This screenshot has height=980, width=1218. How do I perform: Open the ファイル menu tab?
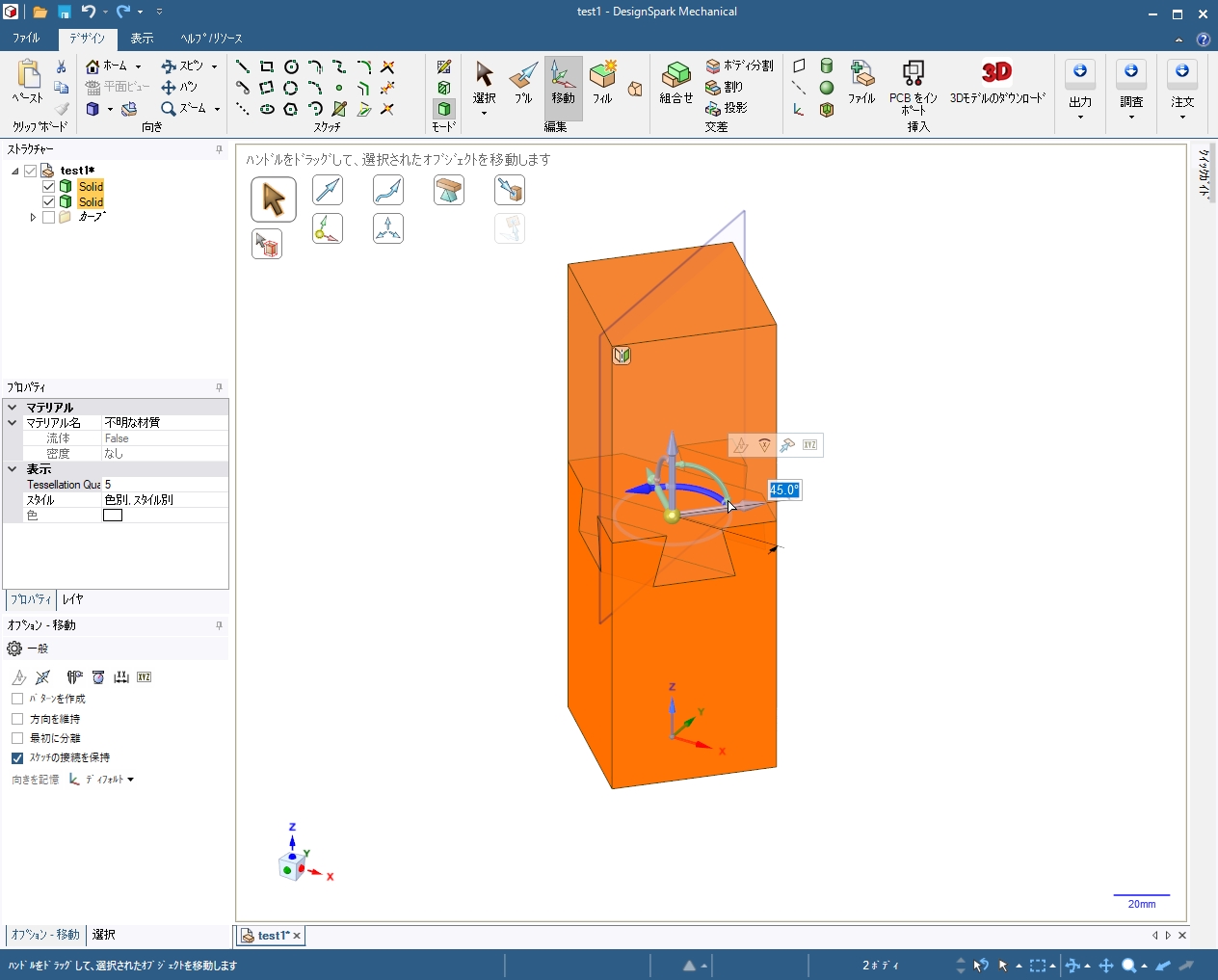(26, 39)
